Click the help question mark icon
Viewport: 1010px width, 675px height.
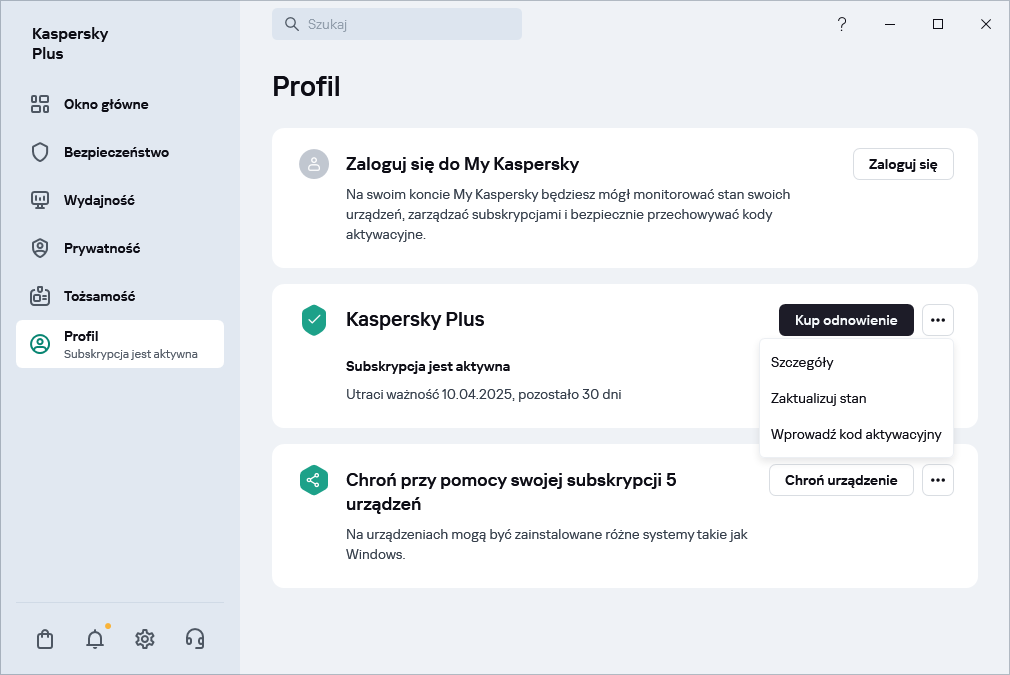[x=842, y=24]
